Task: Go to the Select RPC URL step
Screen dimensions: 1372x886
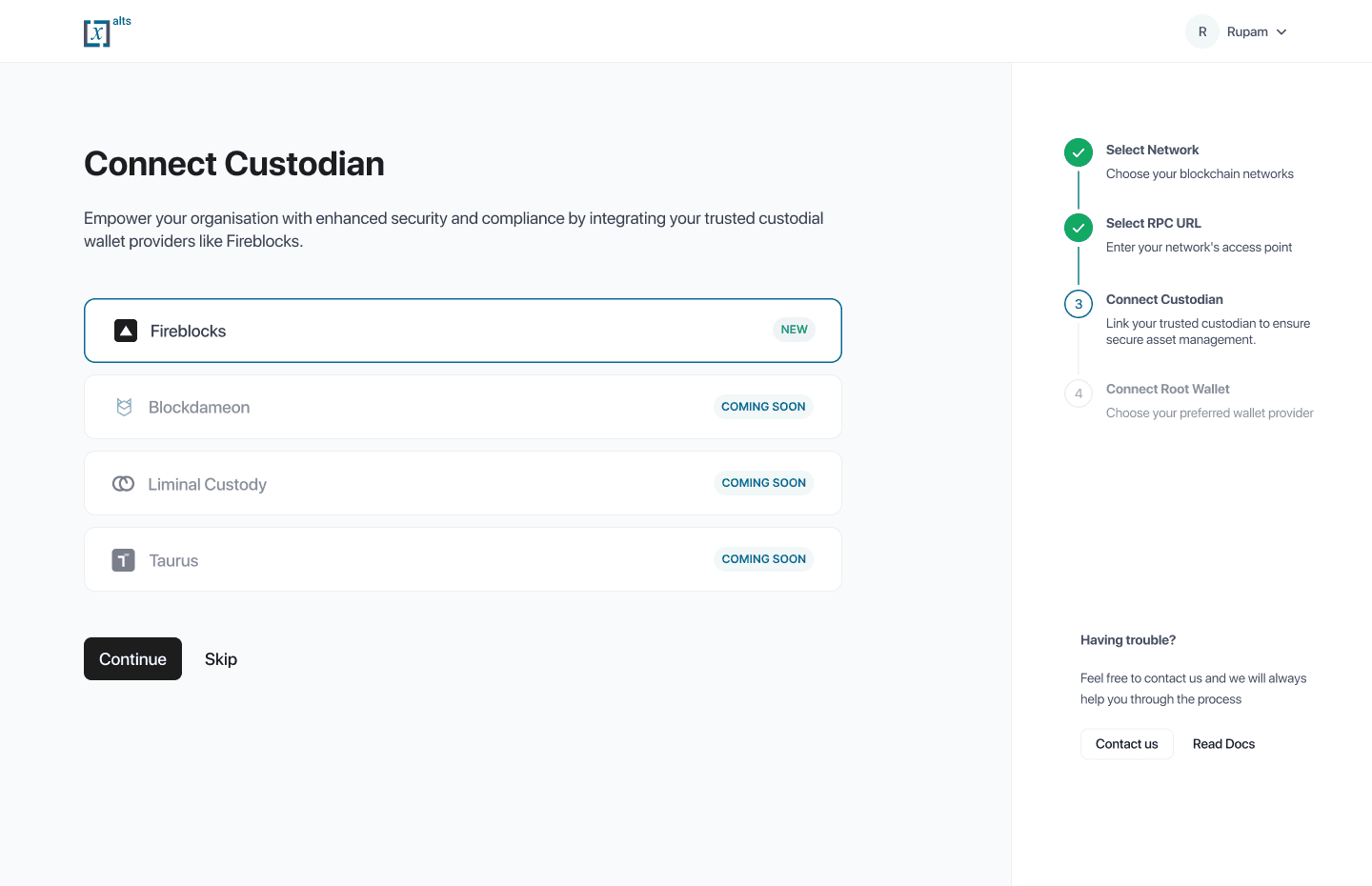Action: click(x=1153, y=223)
